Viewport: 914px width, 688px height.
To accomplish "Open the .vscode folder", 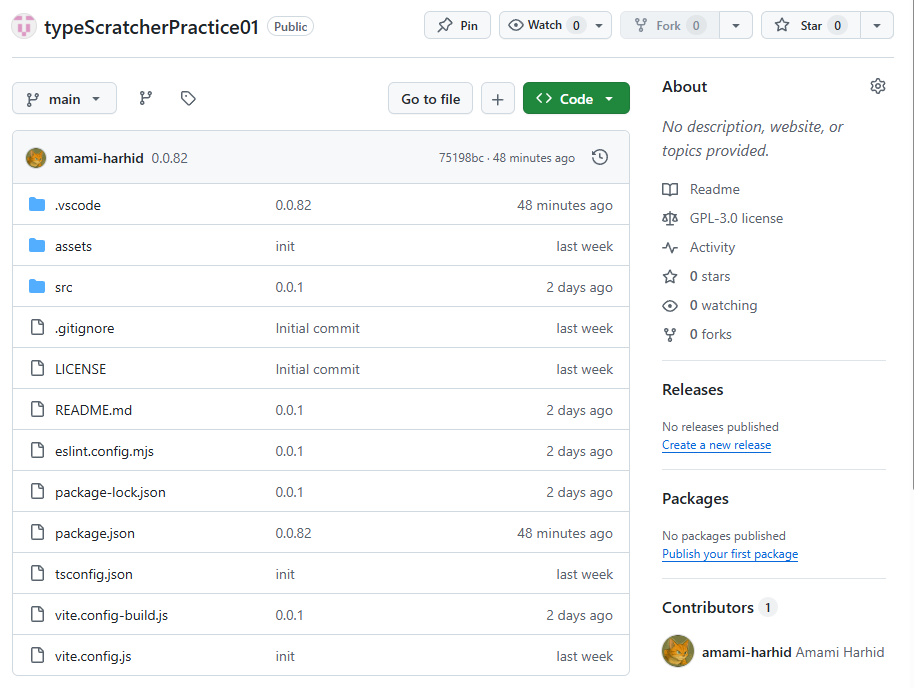I will coord(78,205).
